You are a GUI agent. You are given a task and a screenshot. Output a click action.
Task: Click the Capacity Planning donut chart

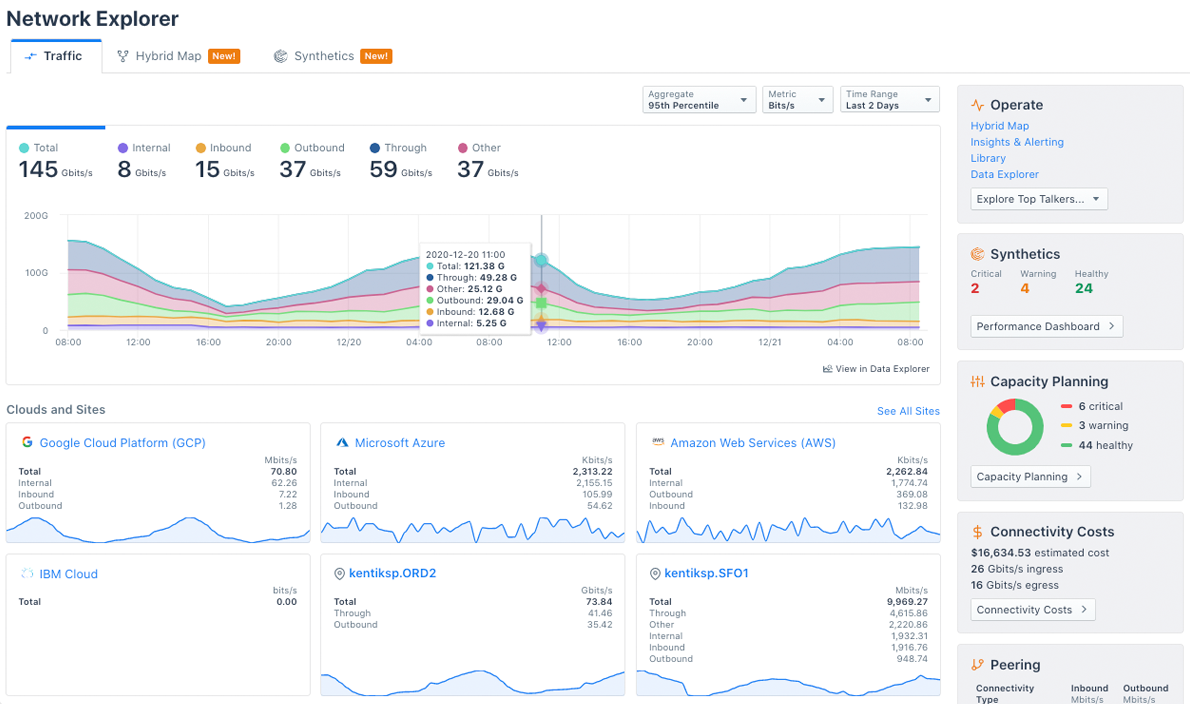[x=1014, y=426]
